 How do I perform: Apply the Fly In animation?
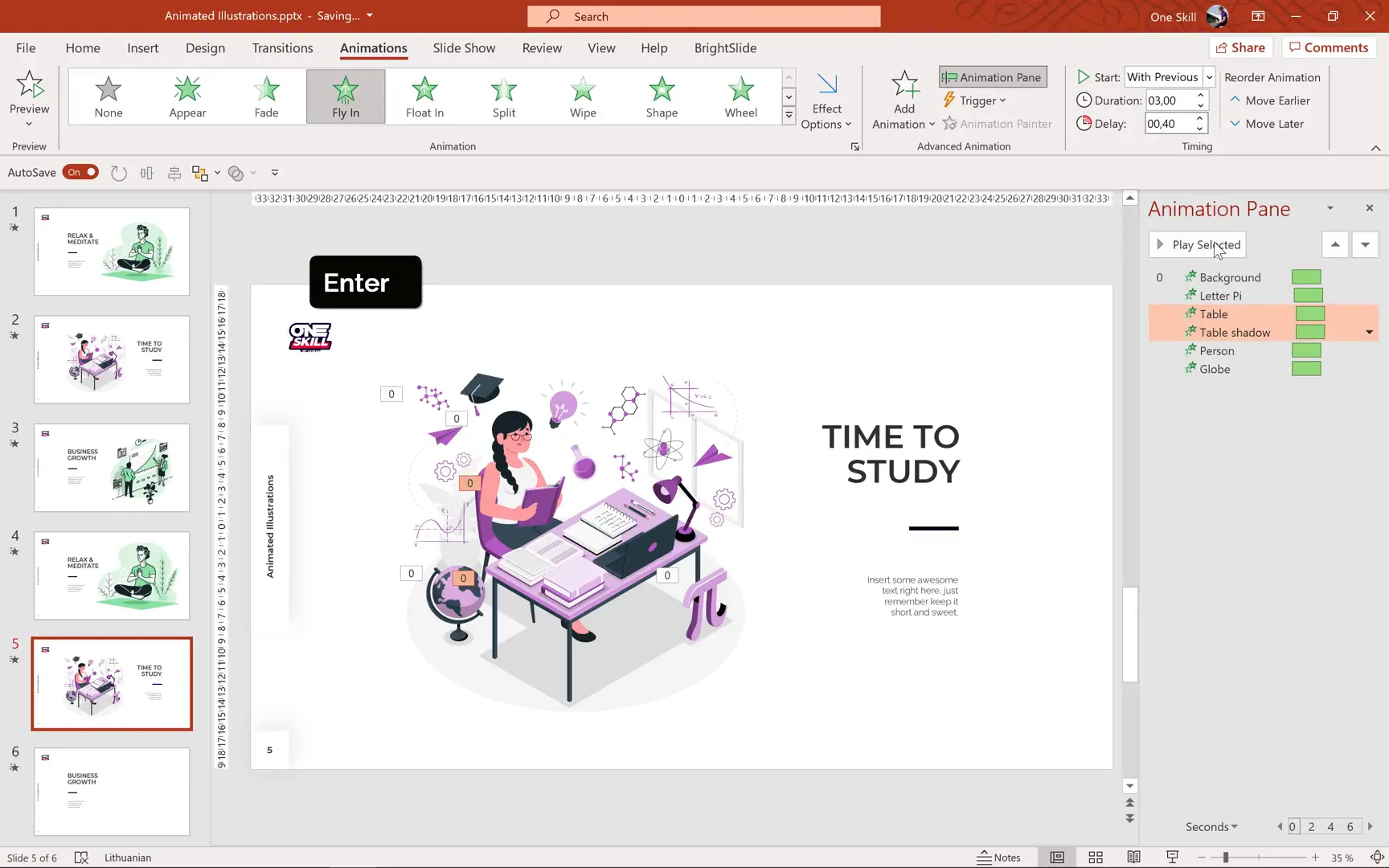click(345, 96)
